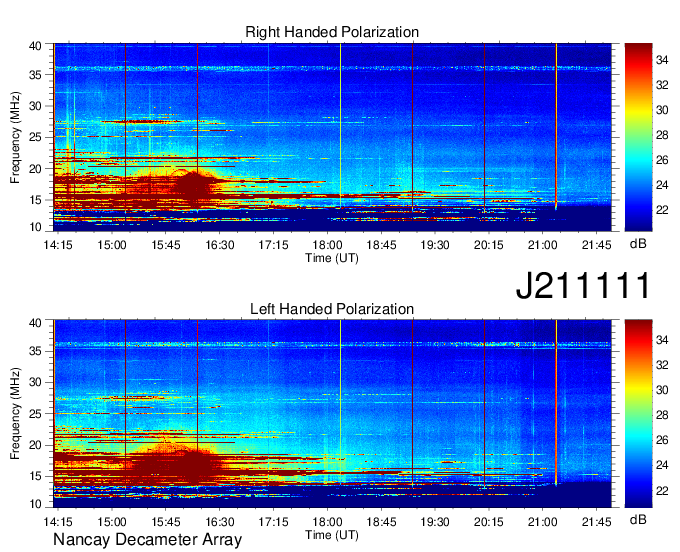Screen dimensions: 680x552
Task: Click the Right Handed plot color bar
Action: (638, 137)
